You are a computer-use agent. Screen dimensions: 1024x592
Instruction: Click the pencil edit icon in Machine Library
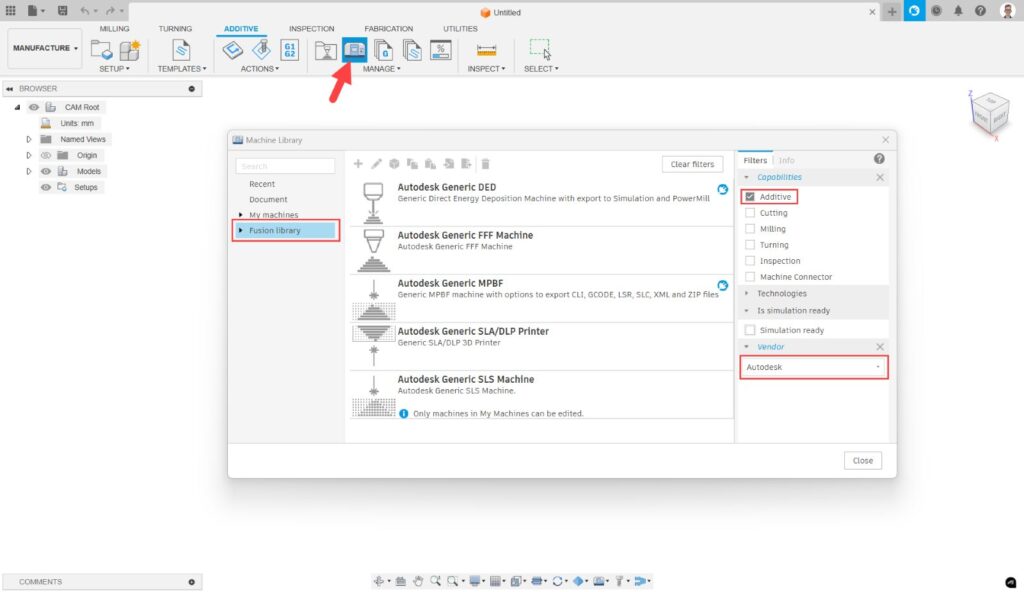[376, 164]
